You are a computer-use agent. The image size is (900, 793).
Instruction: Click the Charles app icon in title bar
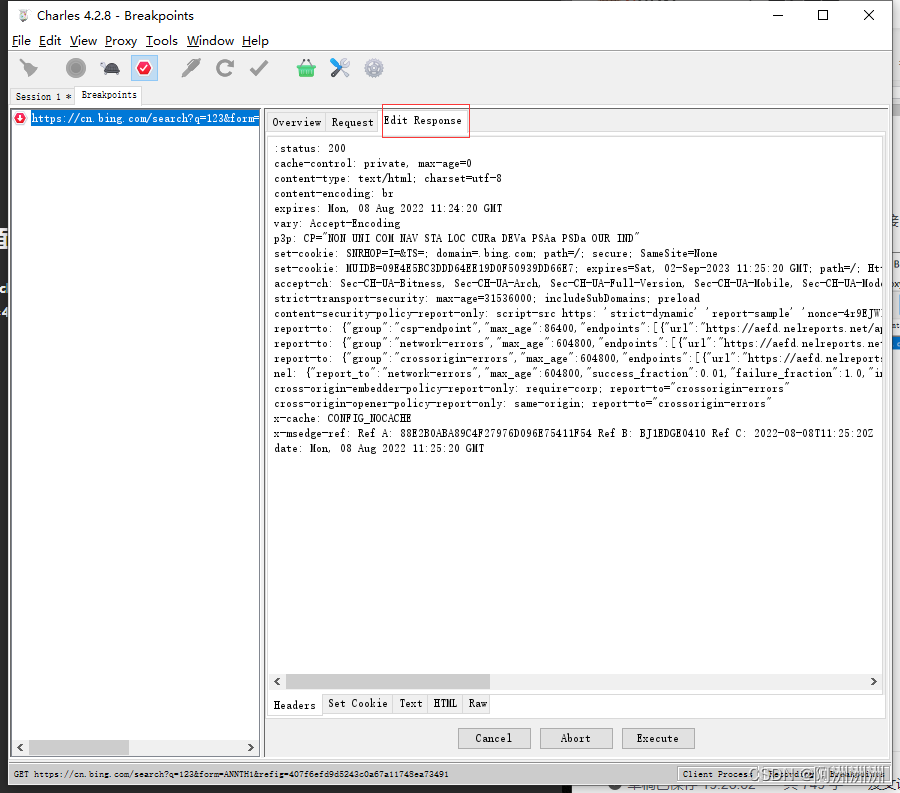23,15
